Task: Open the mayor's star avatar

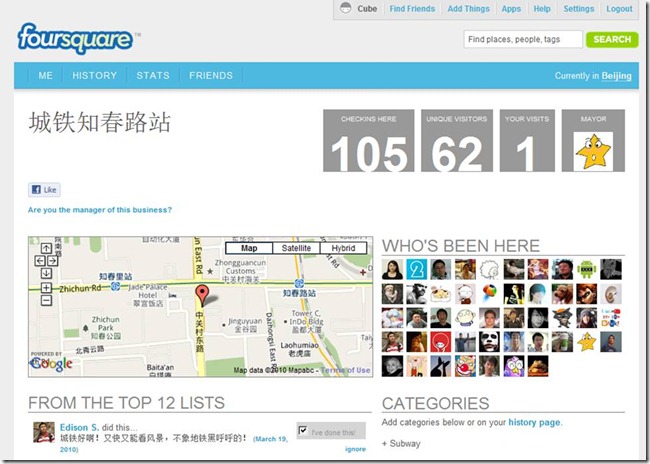Action: pos(593,151)
